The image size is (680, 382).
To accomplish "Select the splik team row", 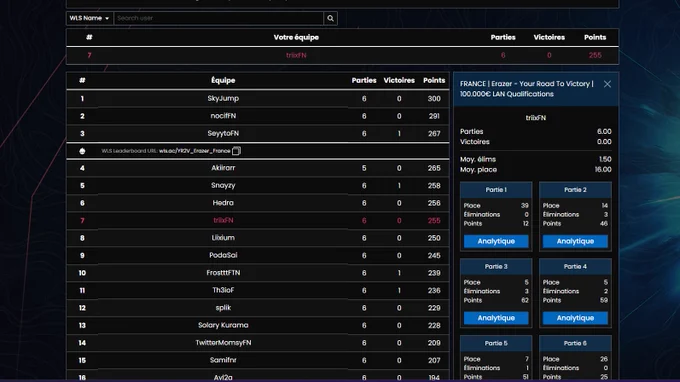I will (258, 308).
